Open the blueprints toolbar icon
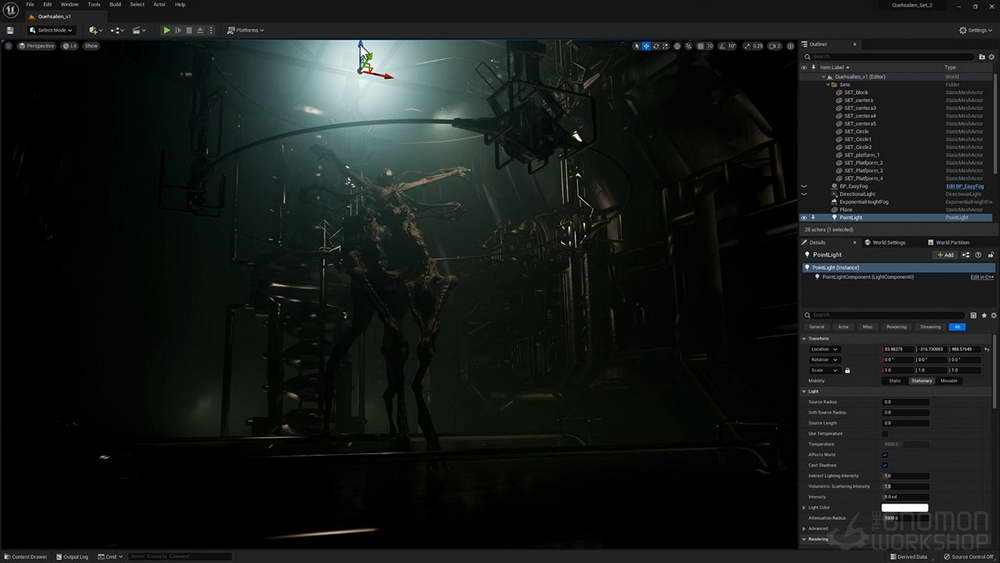1000x563 pixels. coord(116,30)
